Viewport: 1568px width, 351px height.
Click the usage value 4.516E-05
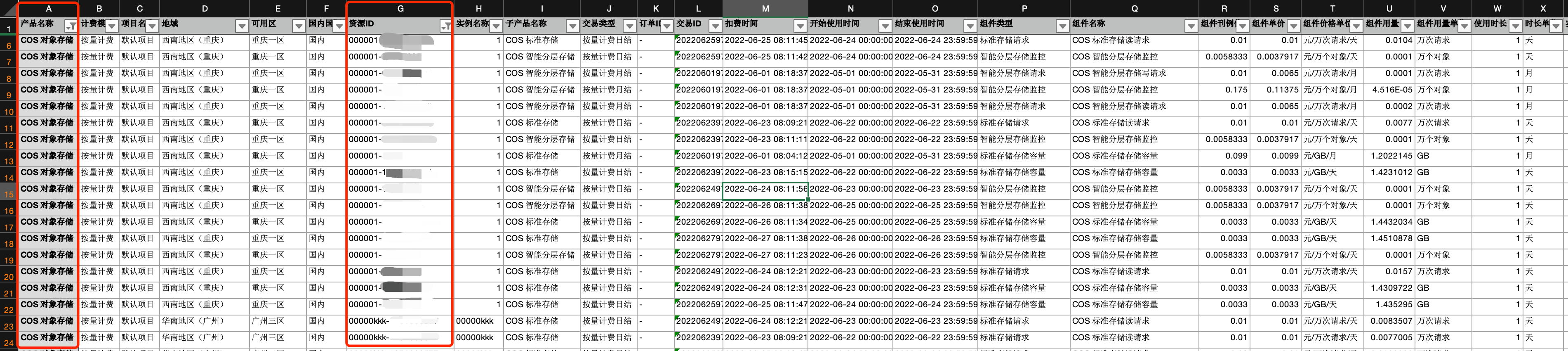(1392, 90)
